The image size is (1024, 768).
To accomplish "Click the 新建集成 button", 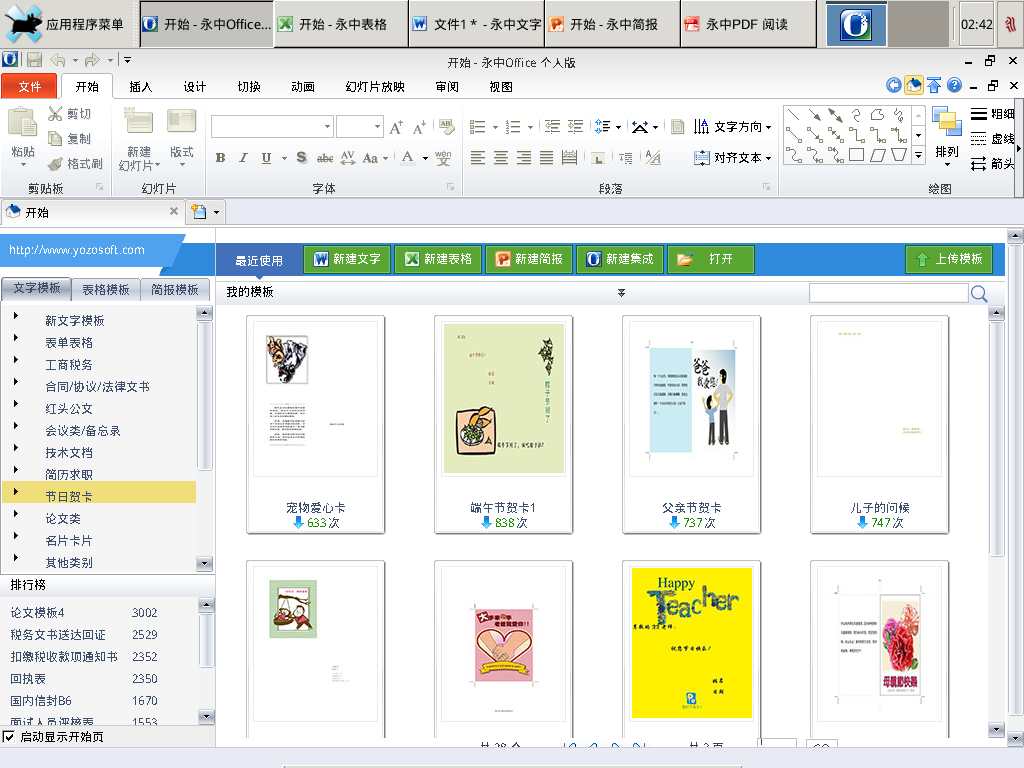I will pos(620,259).
